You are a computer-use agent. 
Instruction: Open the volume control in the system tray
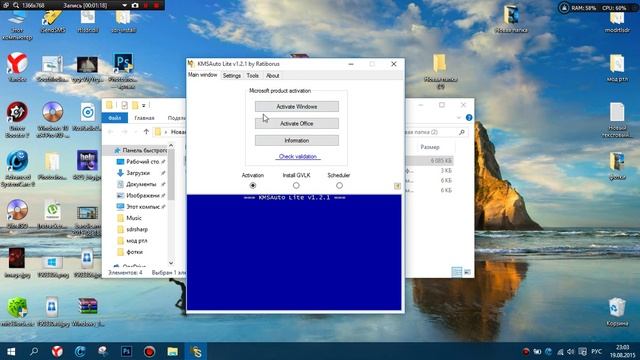pos(571,351)
